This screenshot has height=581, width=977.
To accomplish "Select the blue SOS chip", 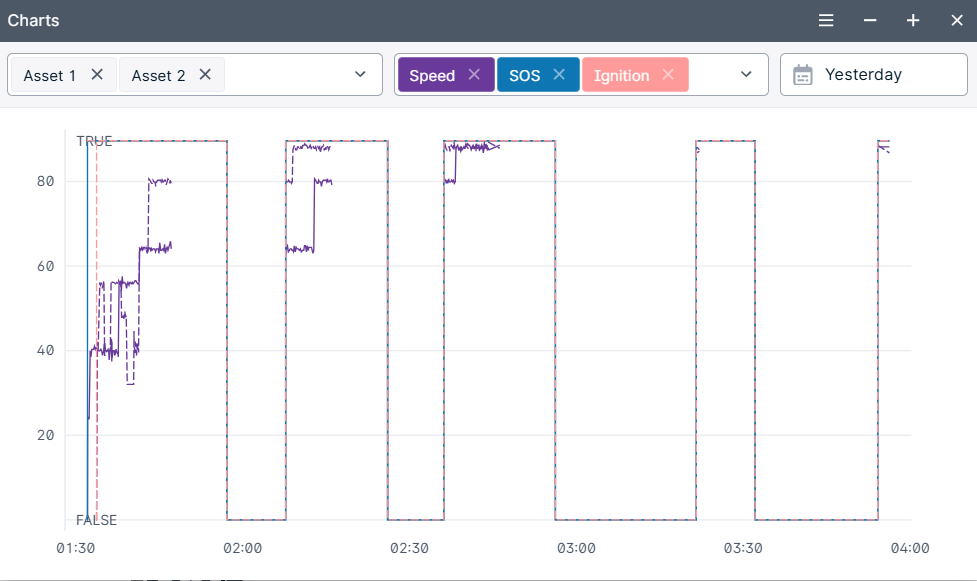I will [x=524, y=75].
